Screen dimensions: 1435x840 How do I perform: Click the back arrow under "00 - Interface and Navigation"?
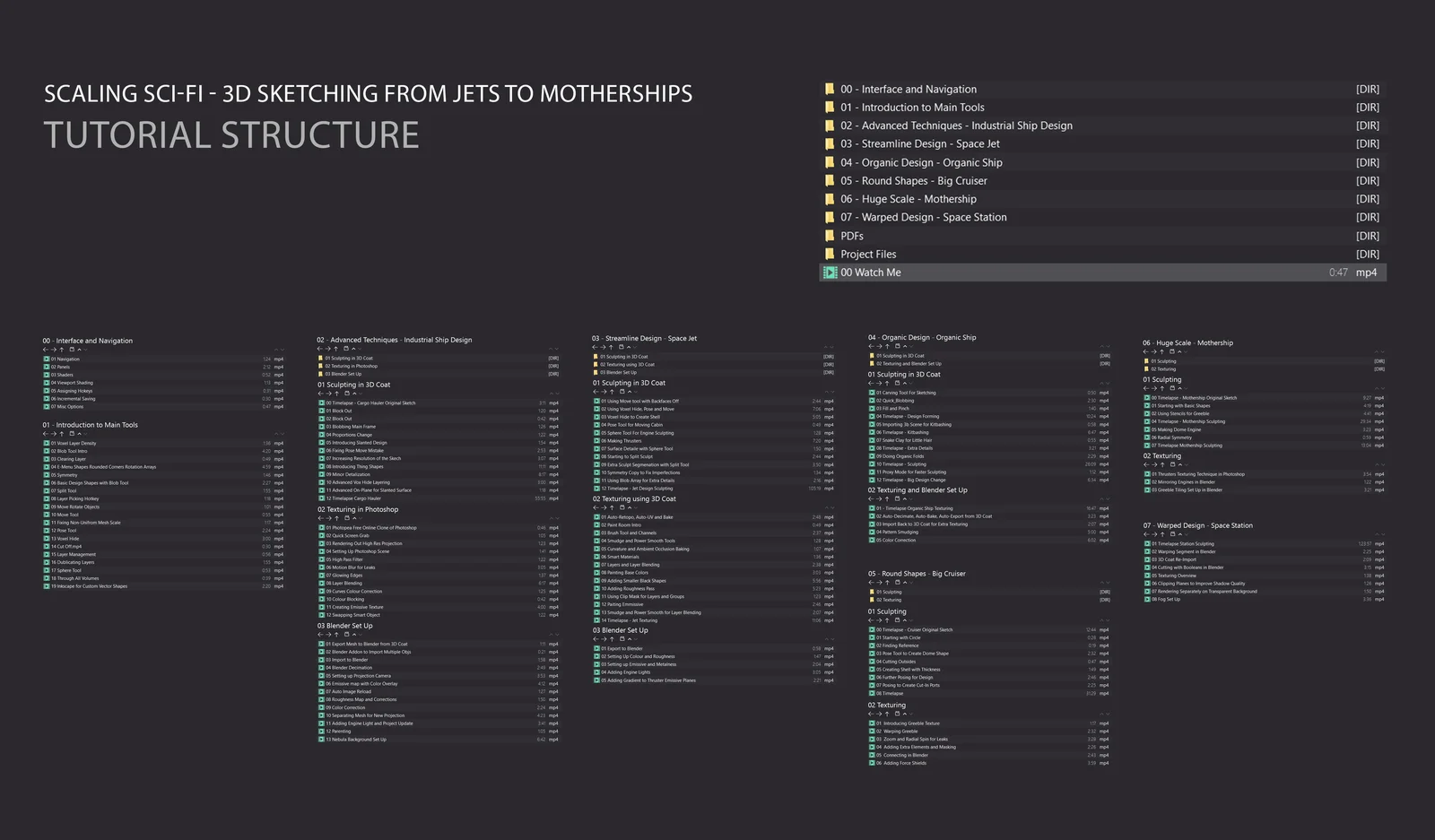point(45,350)
